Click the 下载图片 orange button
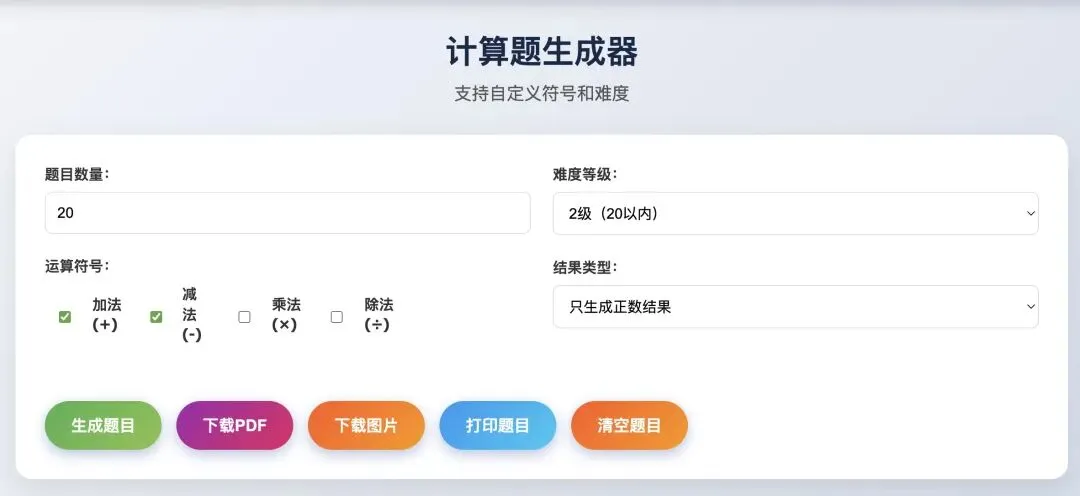 coord(366,425)
